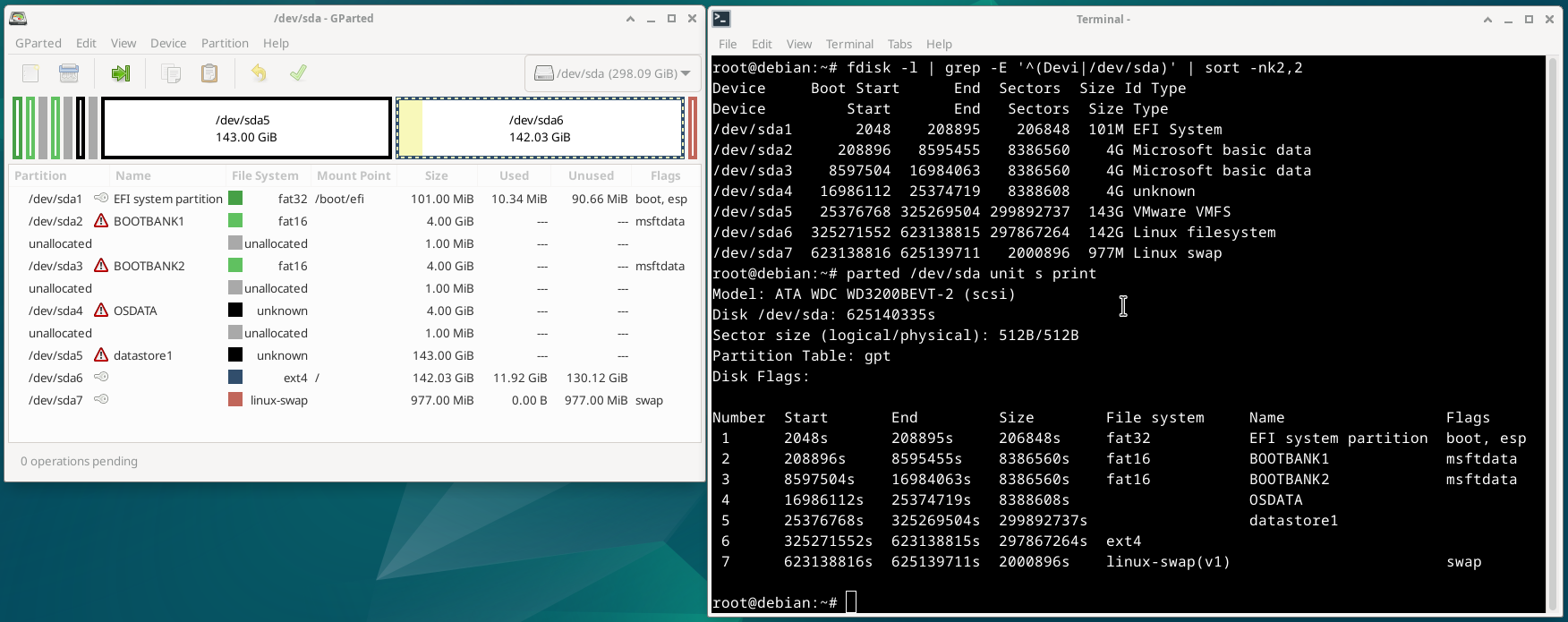Open the Help menu in GParted
The width and height of the screenshot is (1568, 622).
coord(276,43)
